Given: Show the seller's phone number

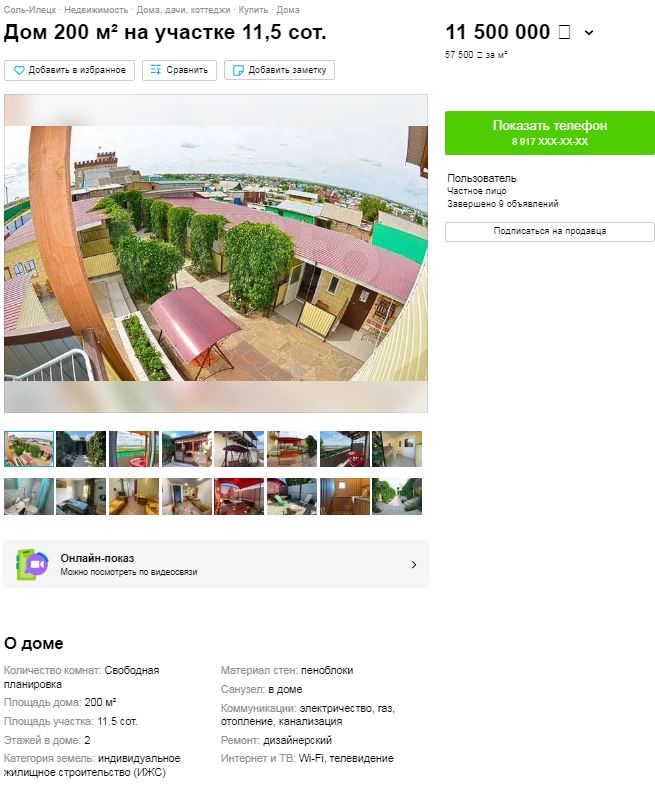Looking at the screenshot, I should coord(550,132).
